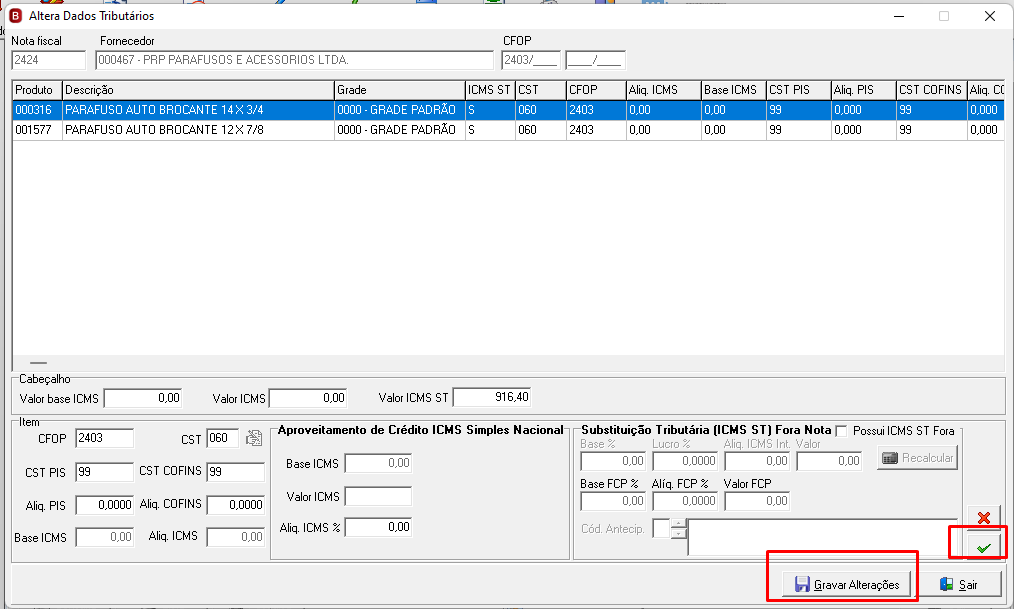This screenshot has width=1014, height=609.
Task: Save with Gravar Alterações button
Action: (x=847, y=584)
